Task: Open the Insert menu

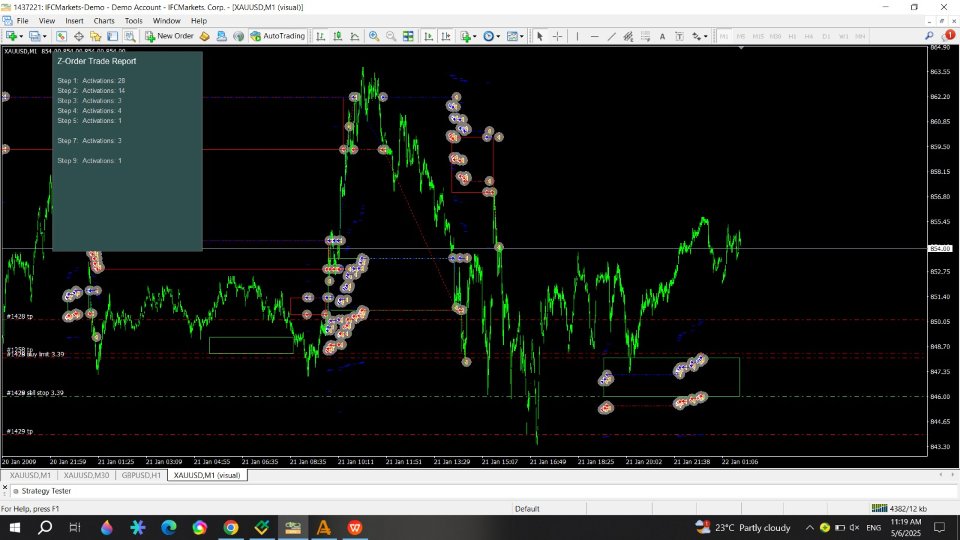Action: click(x=74, y=21)
